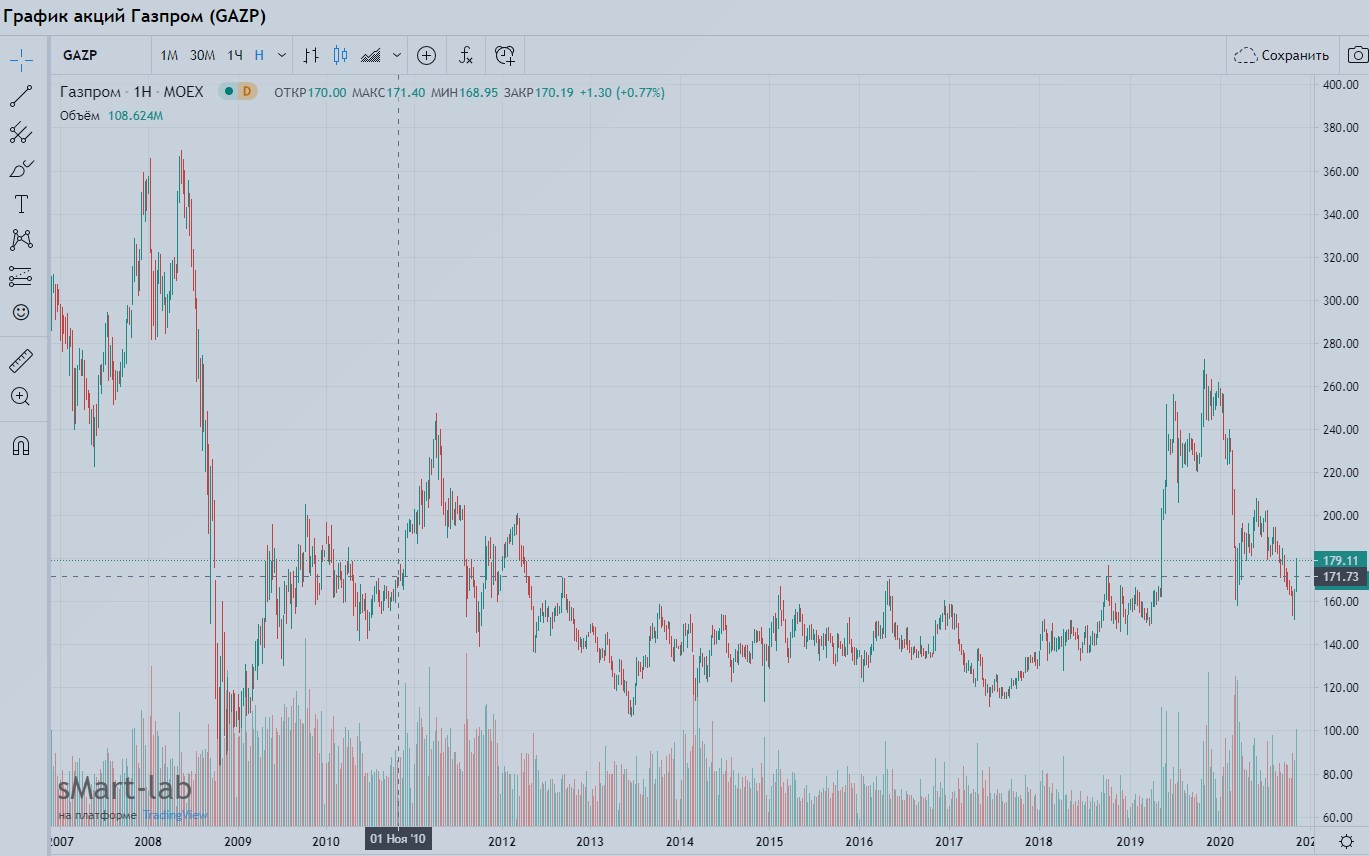Viewport: 1369px width, 856px height.
Task: Click the 01 Ноя '10 date marker
Action: [x=399, y=839]
